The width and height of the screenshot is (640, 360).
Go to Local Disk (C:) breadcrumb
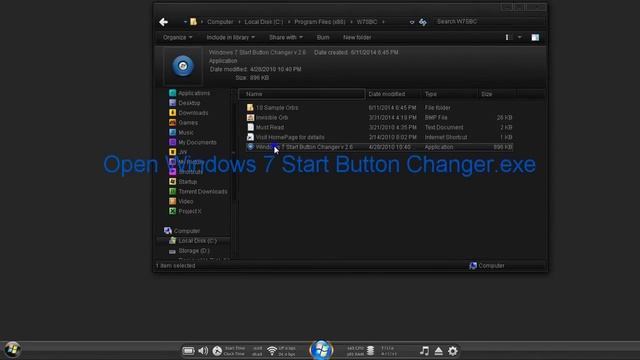264,22
